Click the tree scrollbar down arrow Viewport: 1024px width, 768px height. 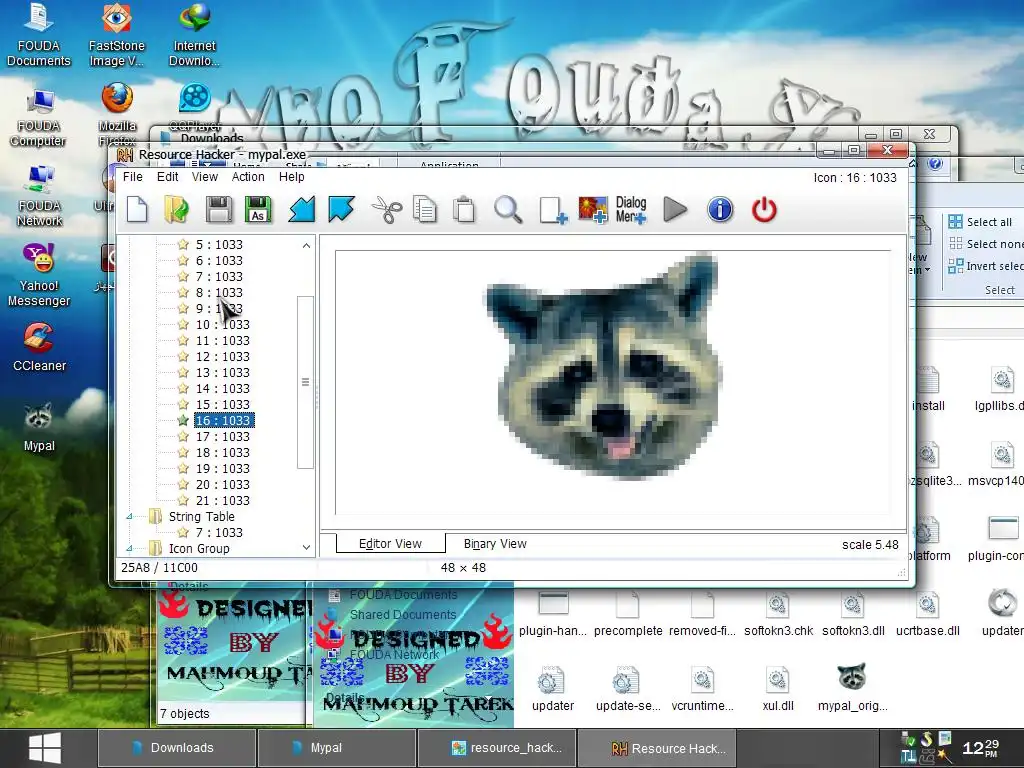[306, 547]
